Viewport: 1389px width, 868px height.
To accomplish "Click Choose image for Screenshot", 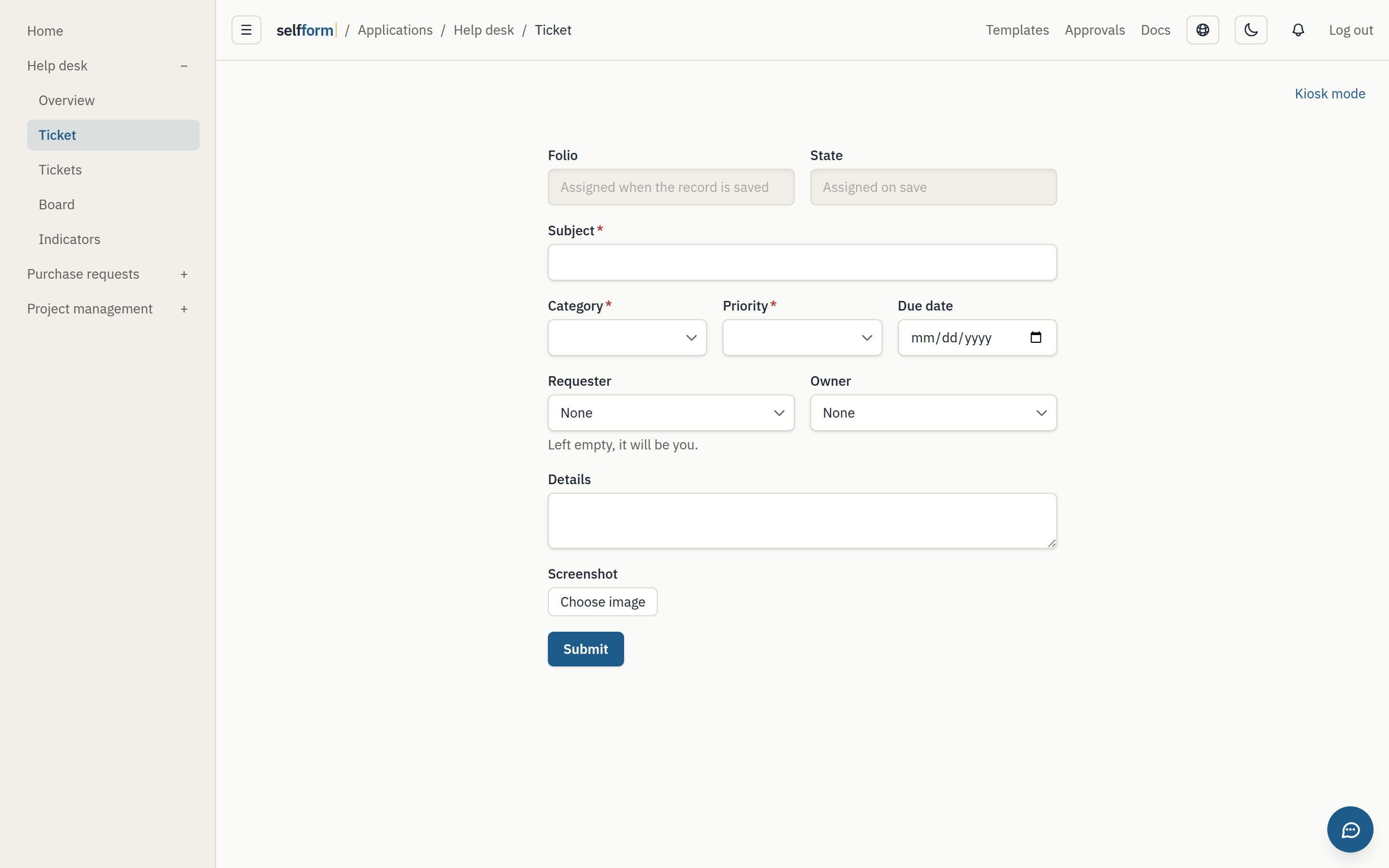I will pos(603,602).
